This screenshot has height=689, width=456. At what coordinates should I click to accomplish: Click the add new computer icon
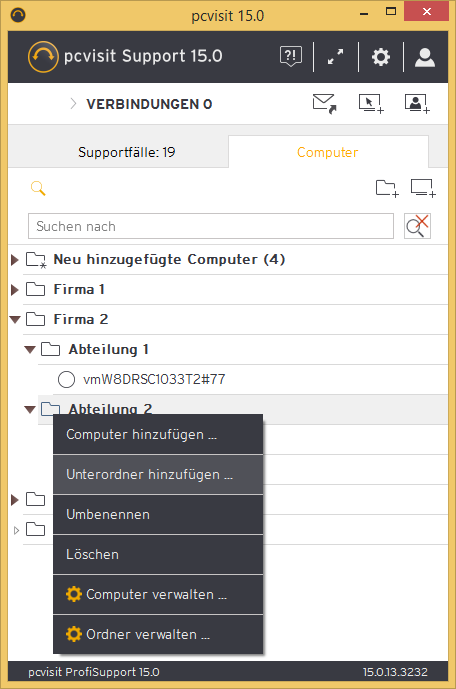[423, 188]
